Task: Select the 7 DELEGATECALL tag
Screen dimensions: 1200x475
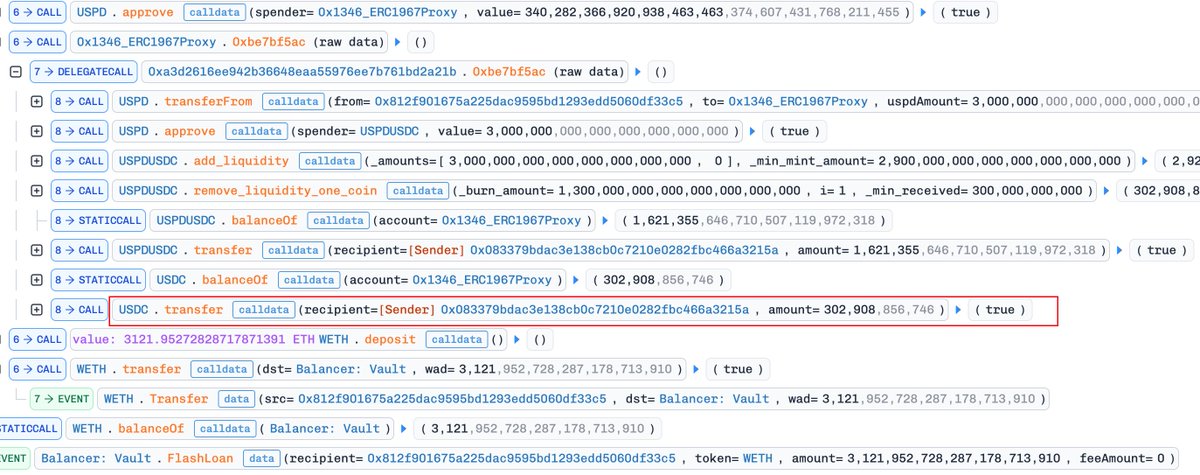Action: tap(83, 72)
